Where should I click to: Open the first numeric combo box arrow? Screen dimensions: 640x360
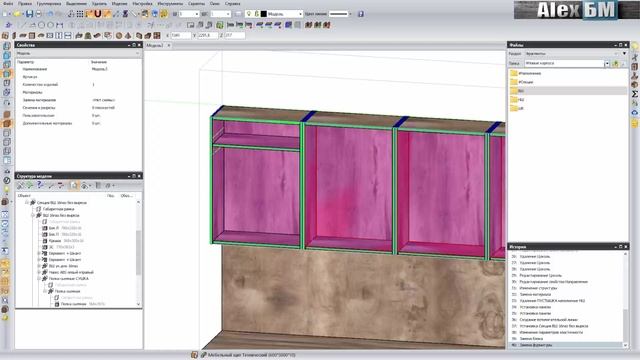click(196, 14)
